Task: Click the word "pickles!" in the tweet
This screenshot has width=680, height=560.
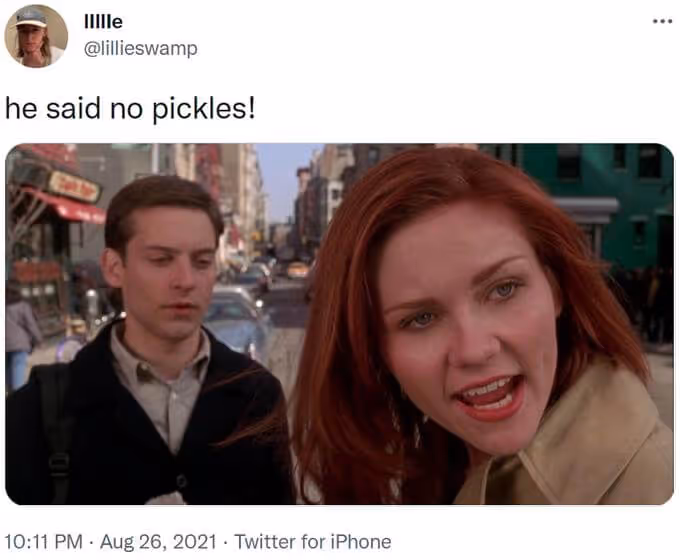Action: [204, 109]
